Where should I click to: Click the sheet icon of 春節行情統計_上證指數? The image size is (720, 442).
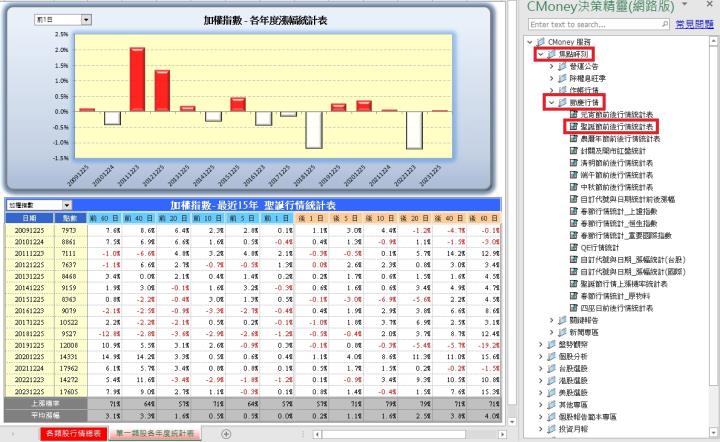click(574, 211)
